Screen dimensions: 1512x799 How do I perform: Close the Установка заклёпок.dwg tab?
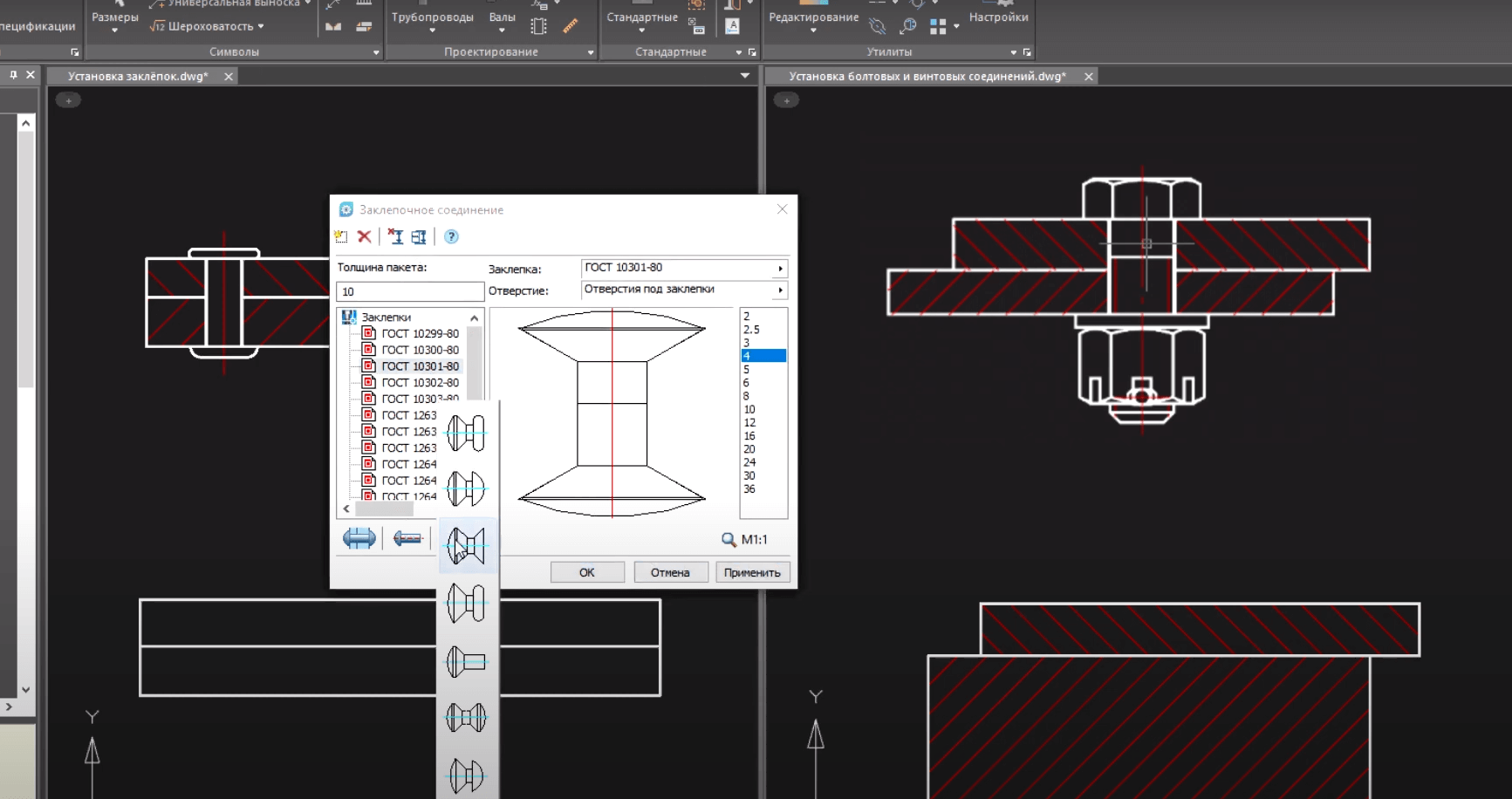(229, 77)
